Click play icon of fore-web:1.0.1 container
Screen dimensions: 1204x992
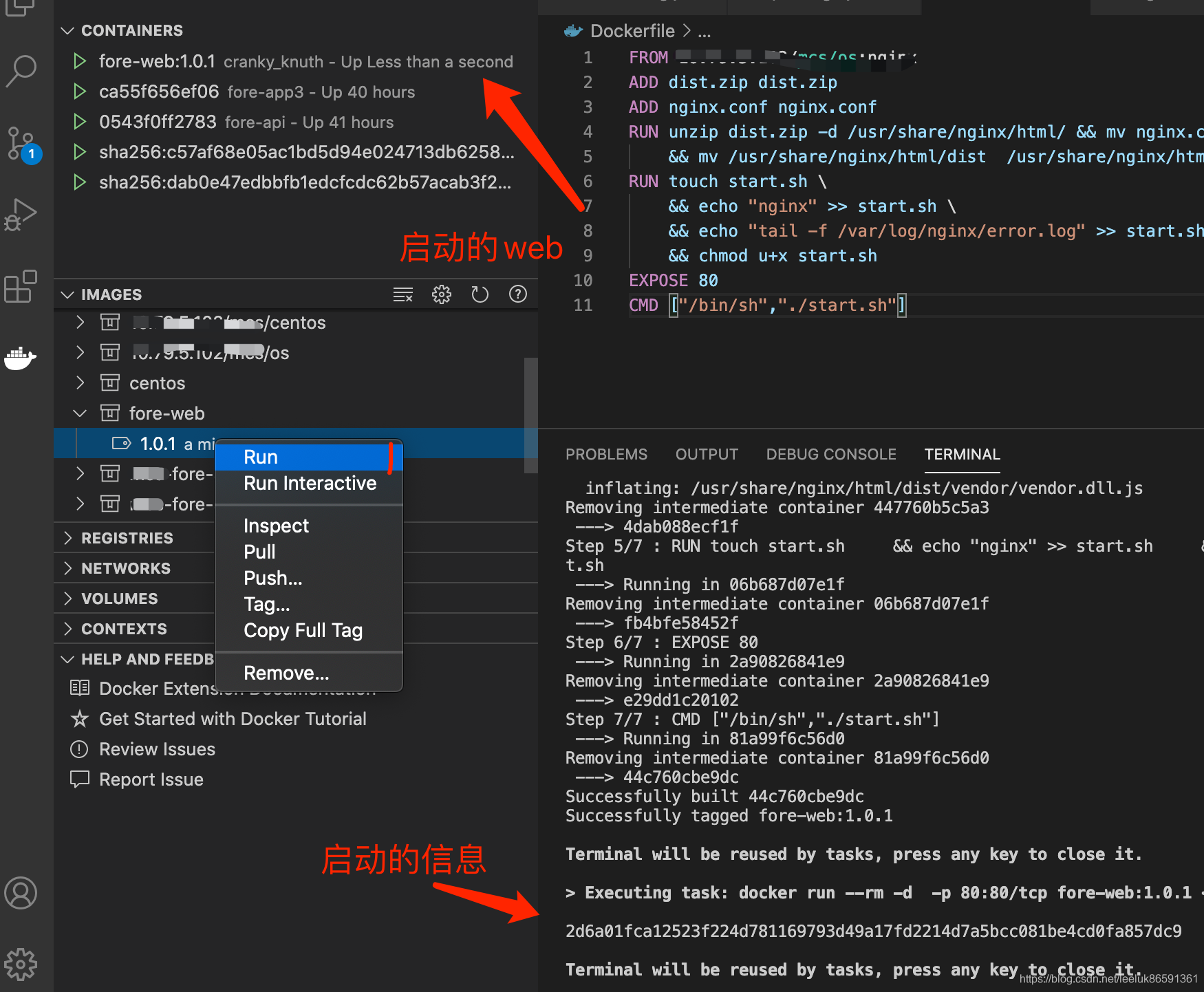(80, 61)
